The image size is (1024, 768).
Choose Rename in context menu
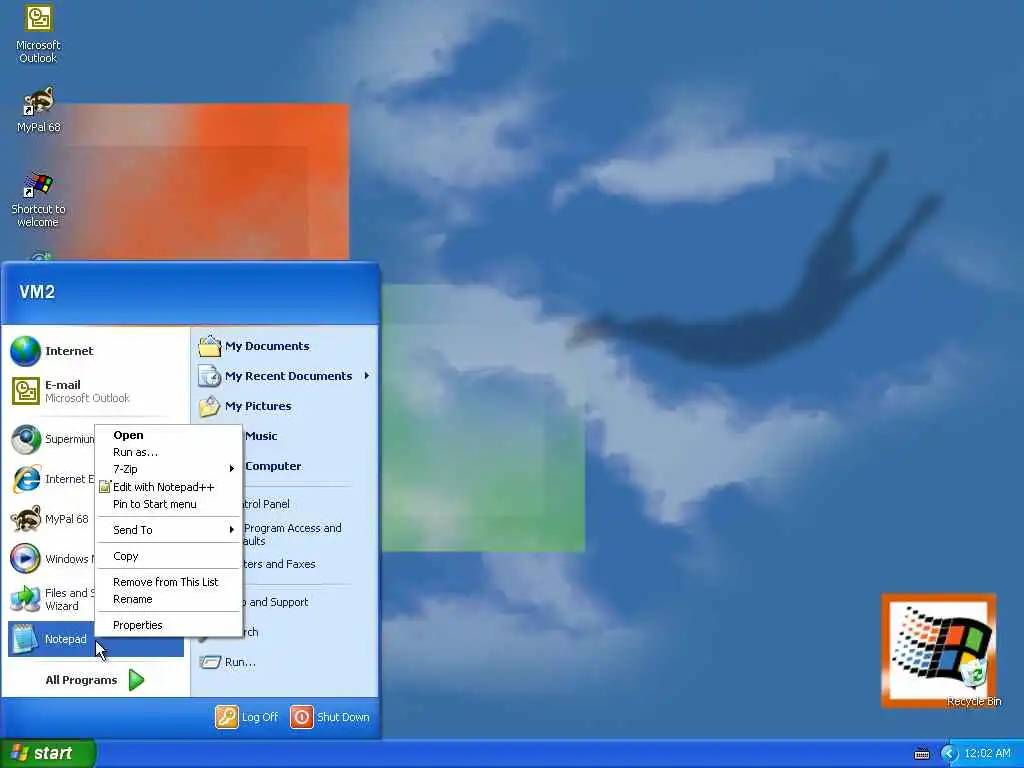coord(168,599)
